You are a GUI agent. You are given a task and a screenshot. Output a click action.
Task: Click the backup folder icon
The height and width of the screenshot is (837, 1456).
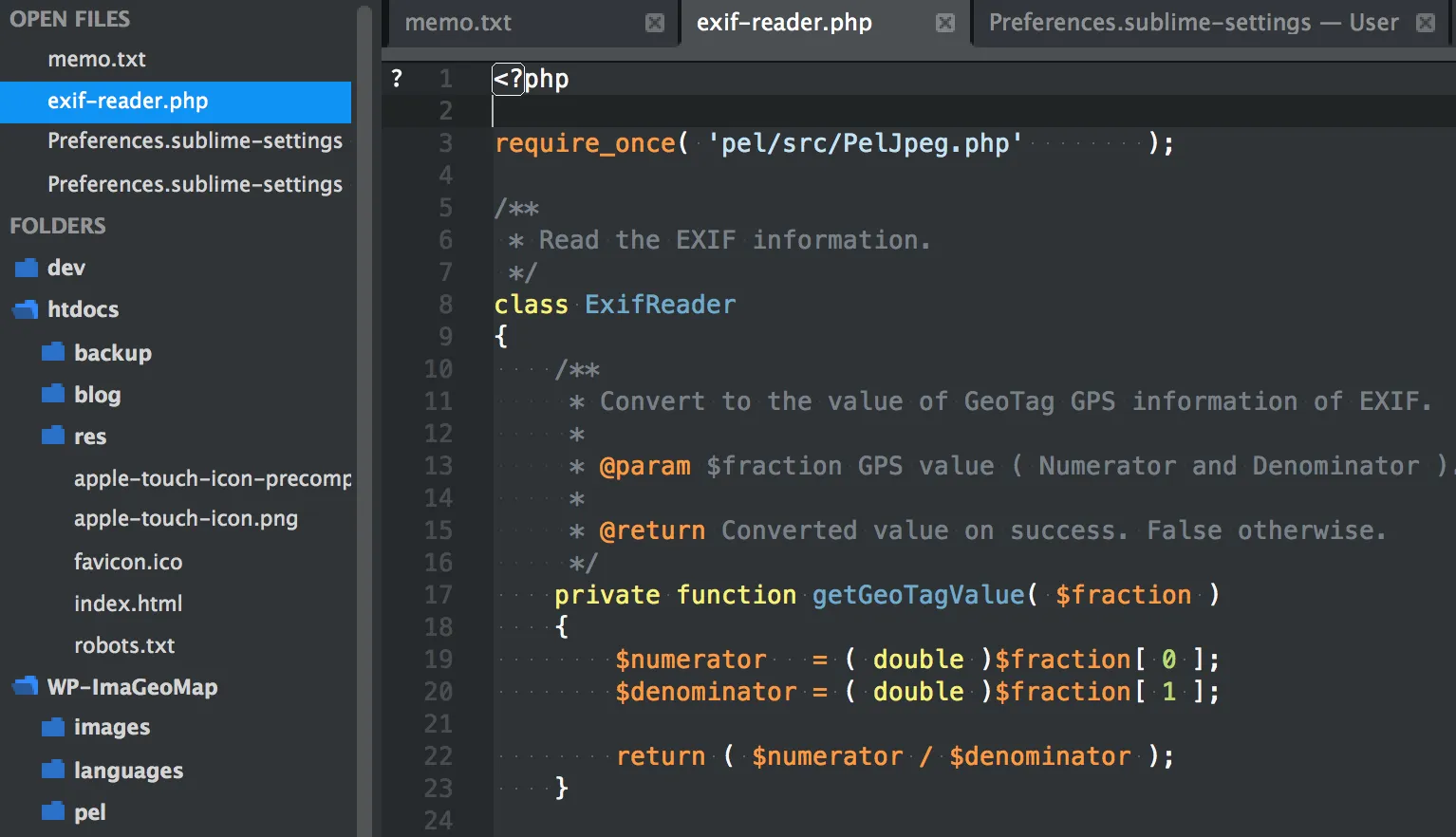point(53,353)
